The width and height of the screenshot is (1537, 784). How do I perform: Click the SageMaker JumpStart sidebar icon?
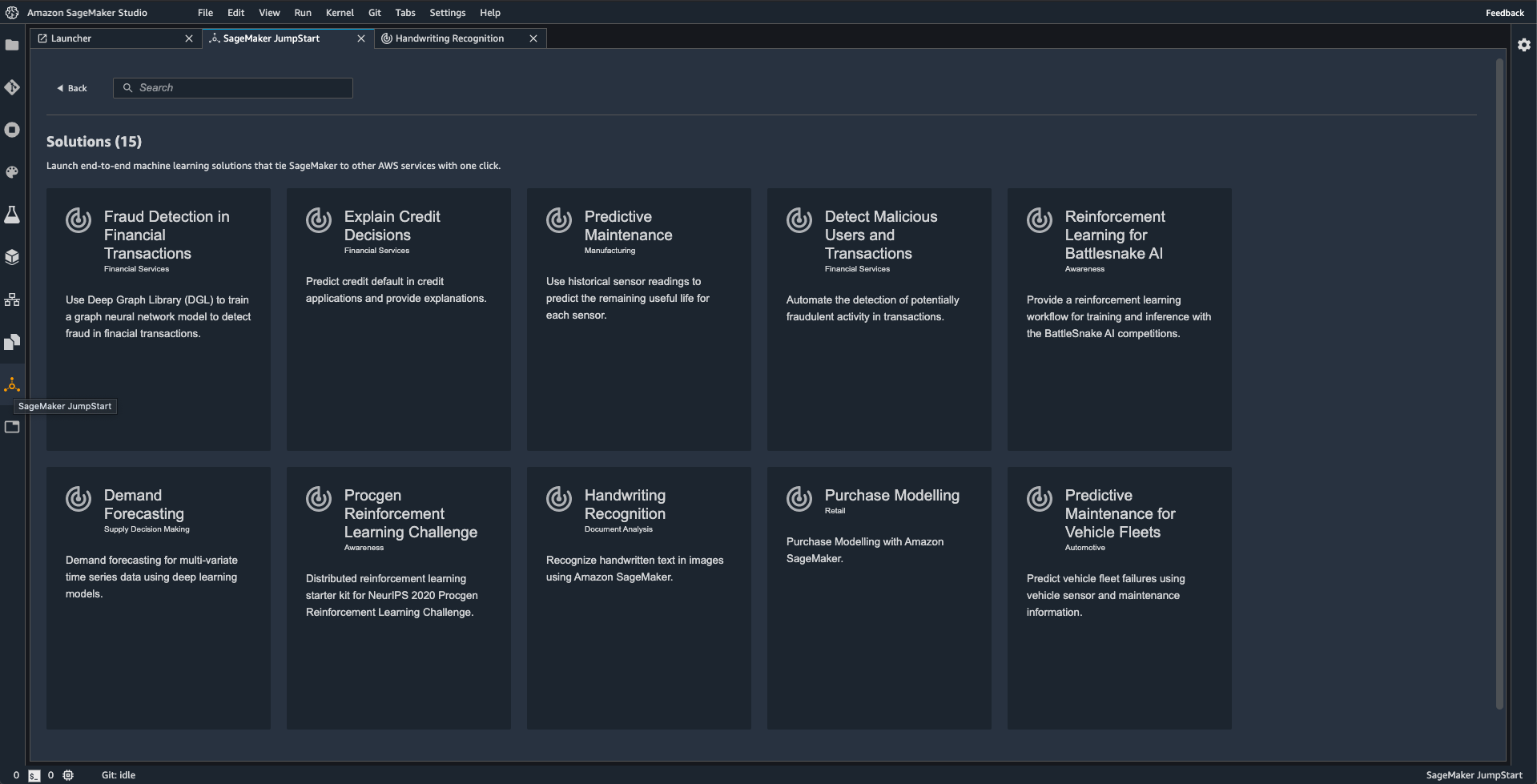[x=12, y=385]
